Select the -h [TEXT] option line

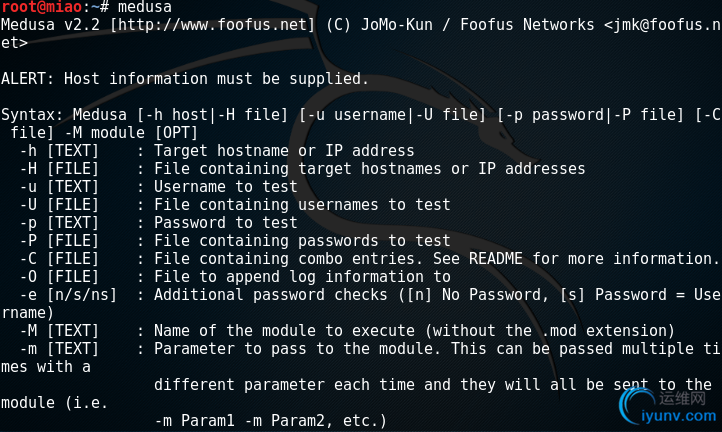pos(217,151)
